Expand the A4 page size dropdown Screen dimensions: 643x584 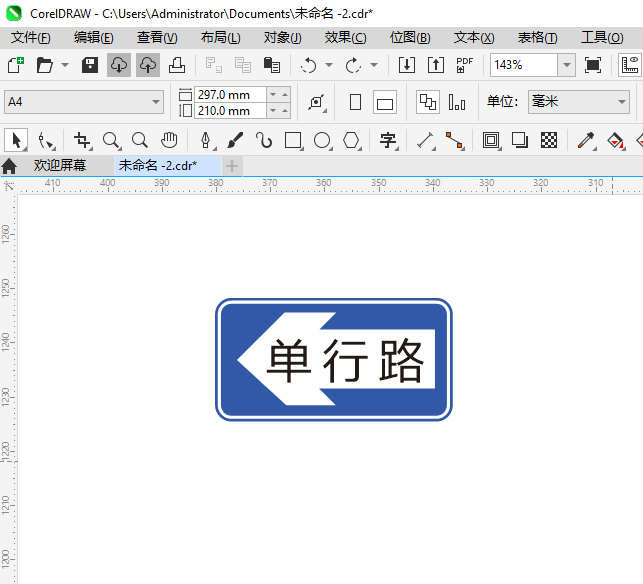point(155,102)
